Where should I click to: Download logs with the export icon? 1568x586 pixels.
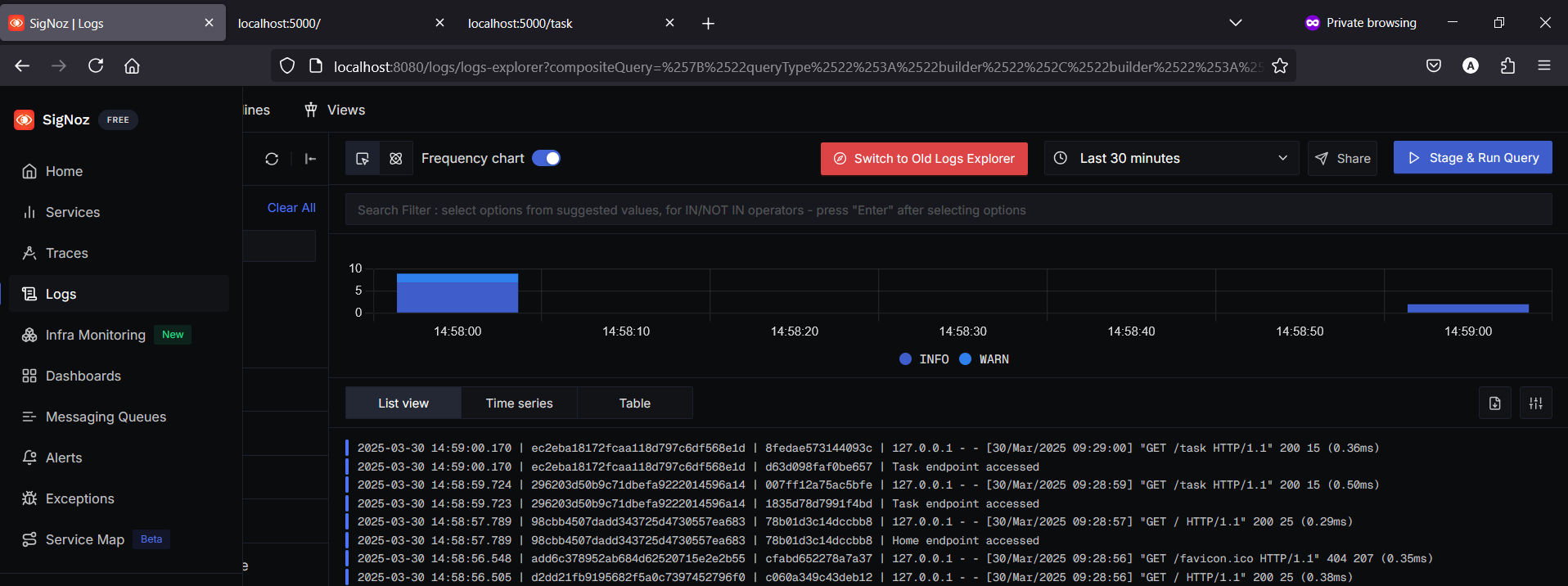1494,403
